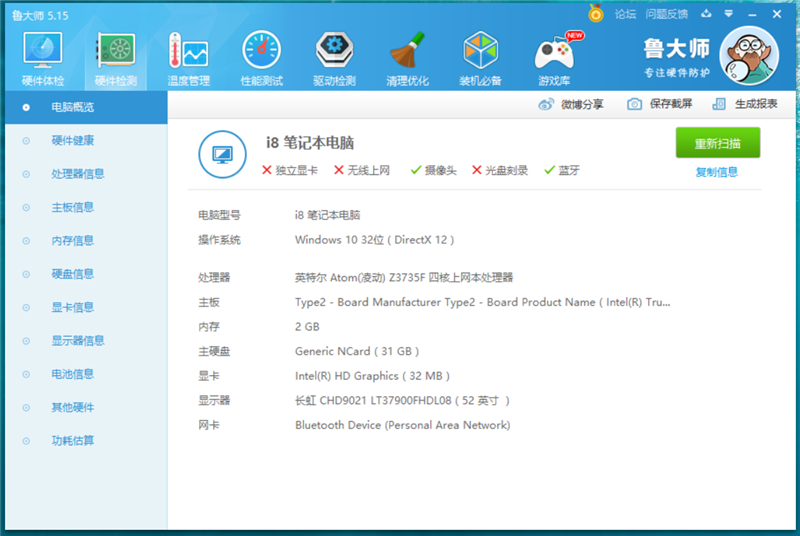
Task: Click 重新扫描 rescan button
Action: (718, 143)
